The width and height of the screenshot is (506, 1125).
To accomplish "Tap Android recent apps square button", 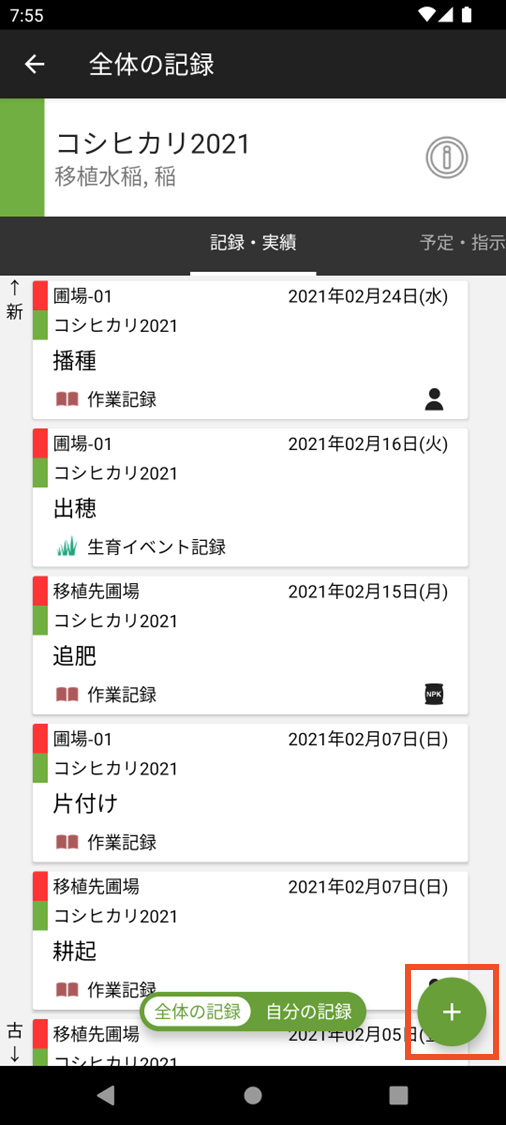I will point(398,1095).
